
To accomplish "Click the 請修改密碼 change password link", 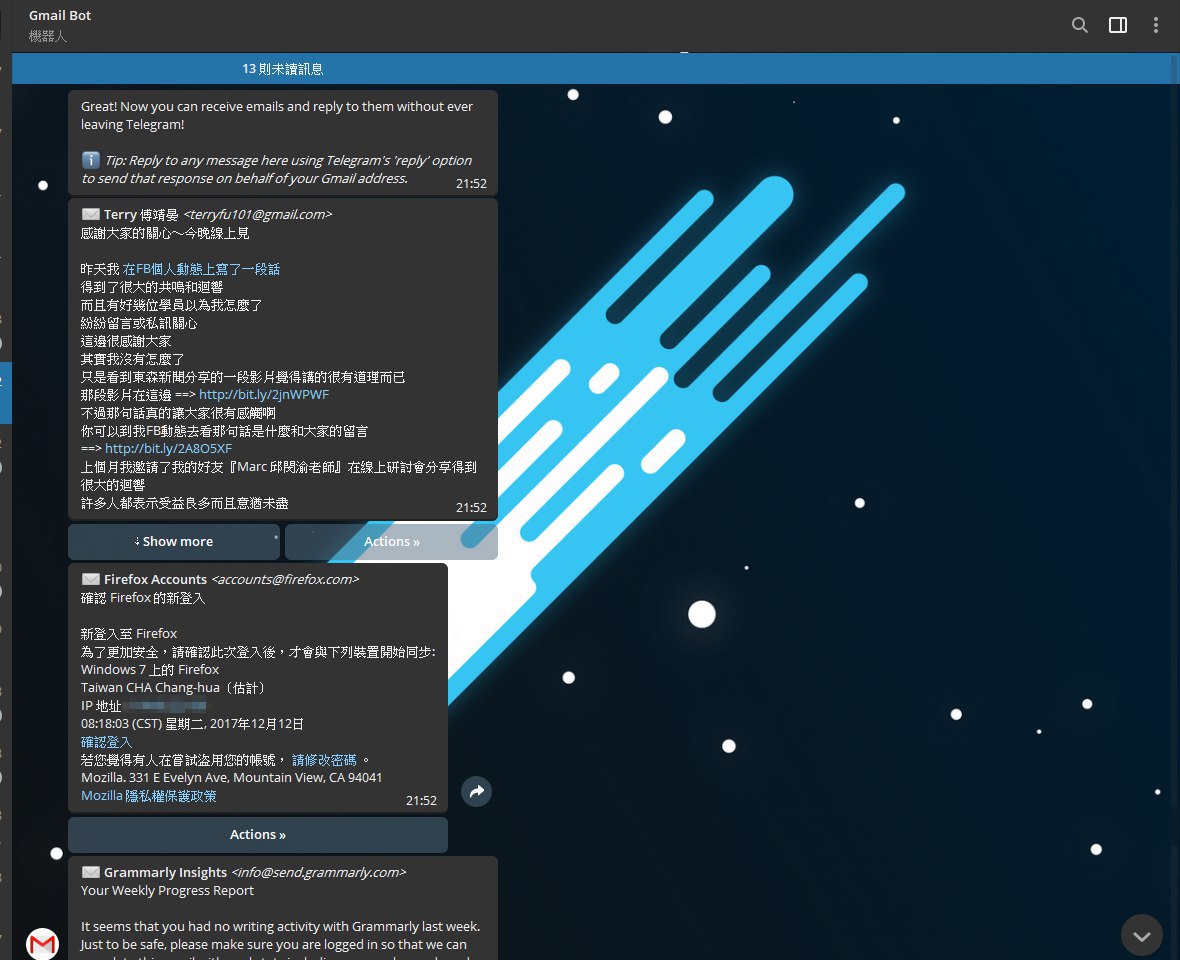I will tap(324, 760).
